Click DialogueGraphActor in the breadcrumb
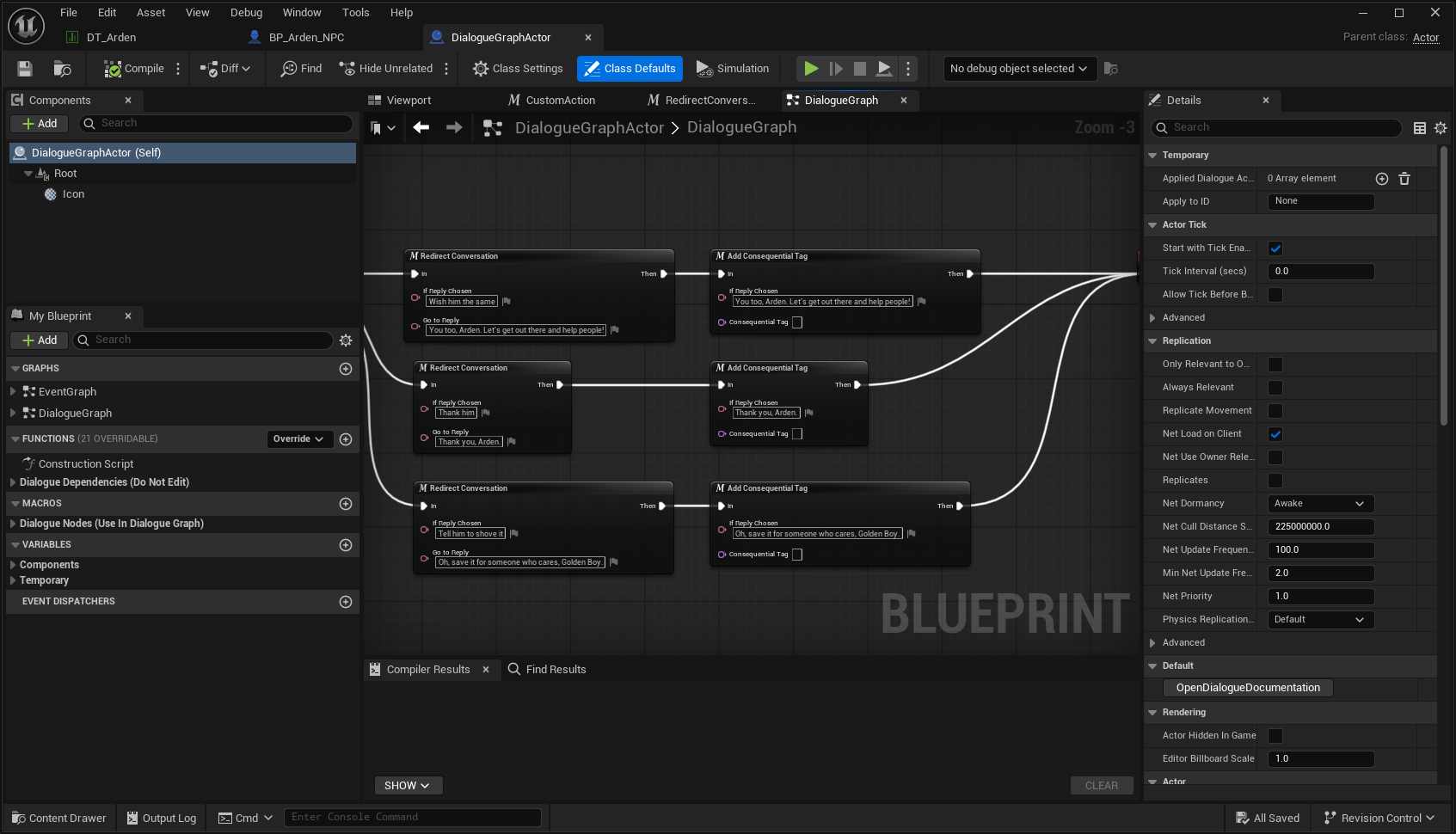1456x834 pixels. click(590, 128)
